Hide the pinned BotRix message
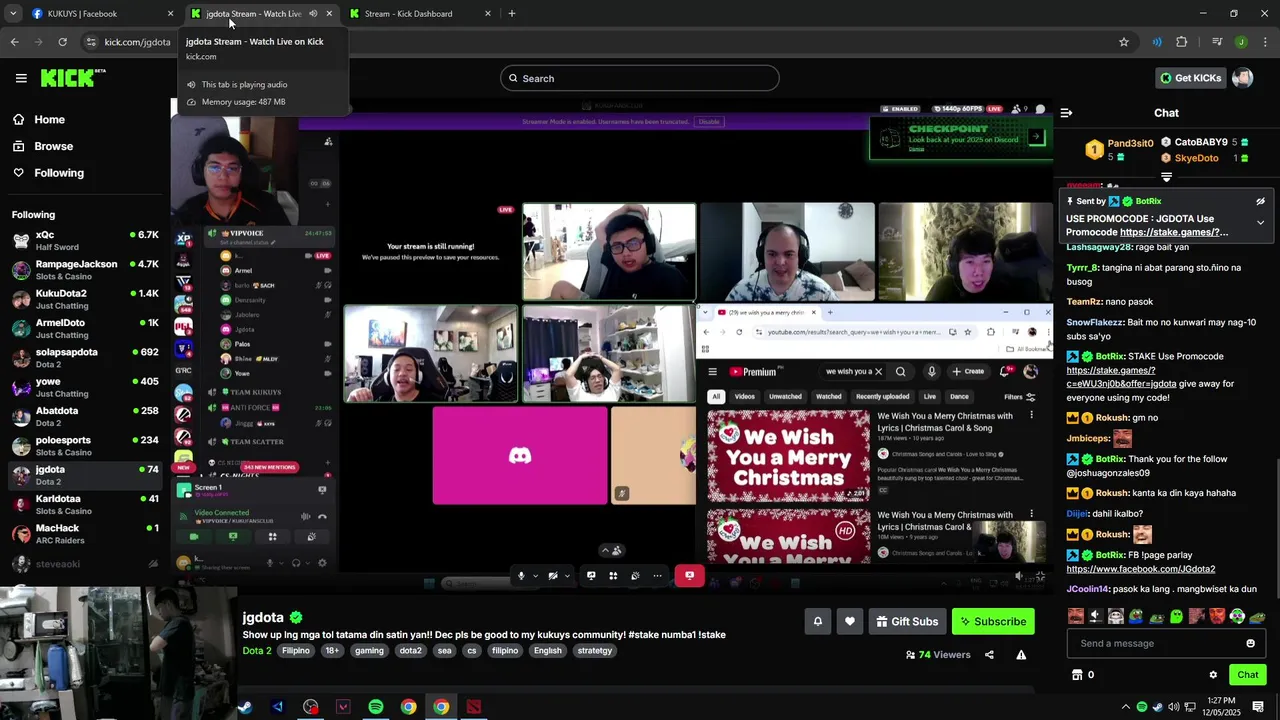This screenshot has width=1280, height=720. coord(1260,201)
